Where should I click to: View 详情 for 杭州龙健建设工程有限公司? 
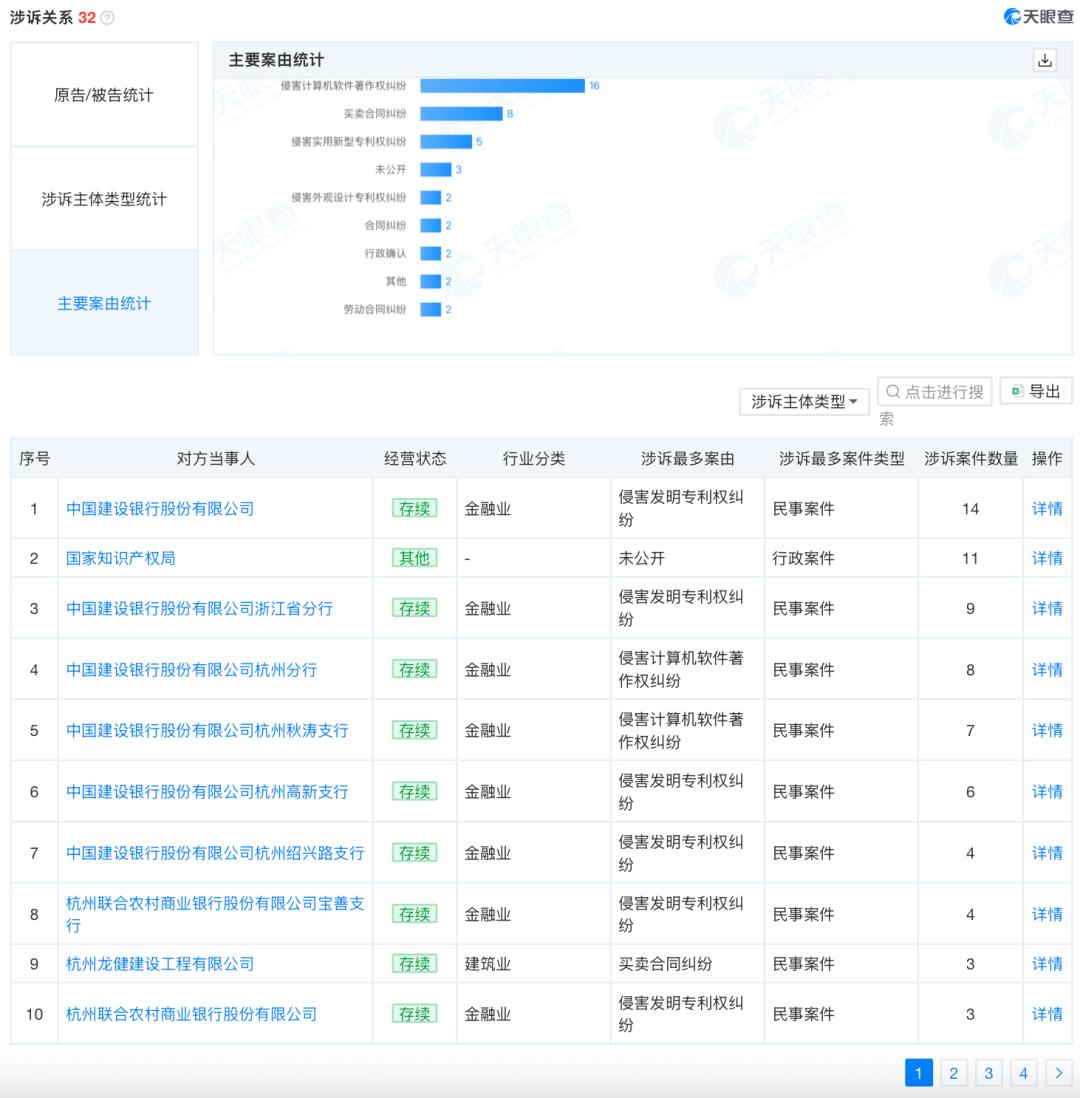pos(1047,964)
